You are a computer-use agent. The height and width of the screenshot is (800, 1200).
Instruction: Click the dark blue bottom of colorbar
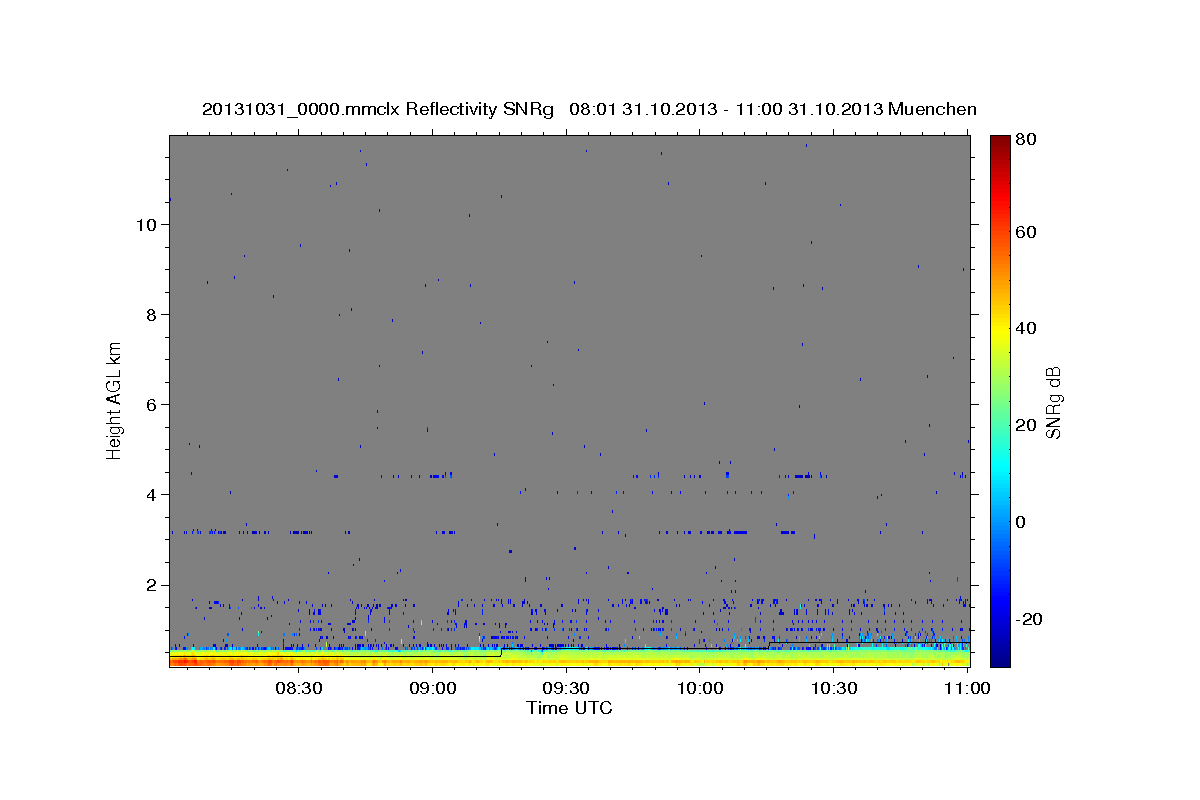pos(1000,660)
